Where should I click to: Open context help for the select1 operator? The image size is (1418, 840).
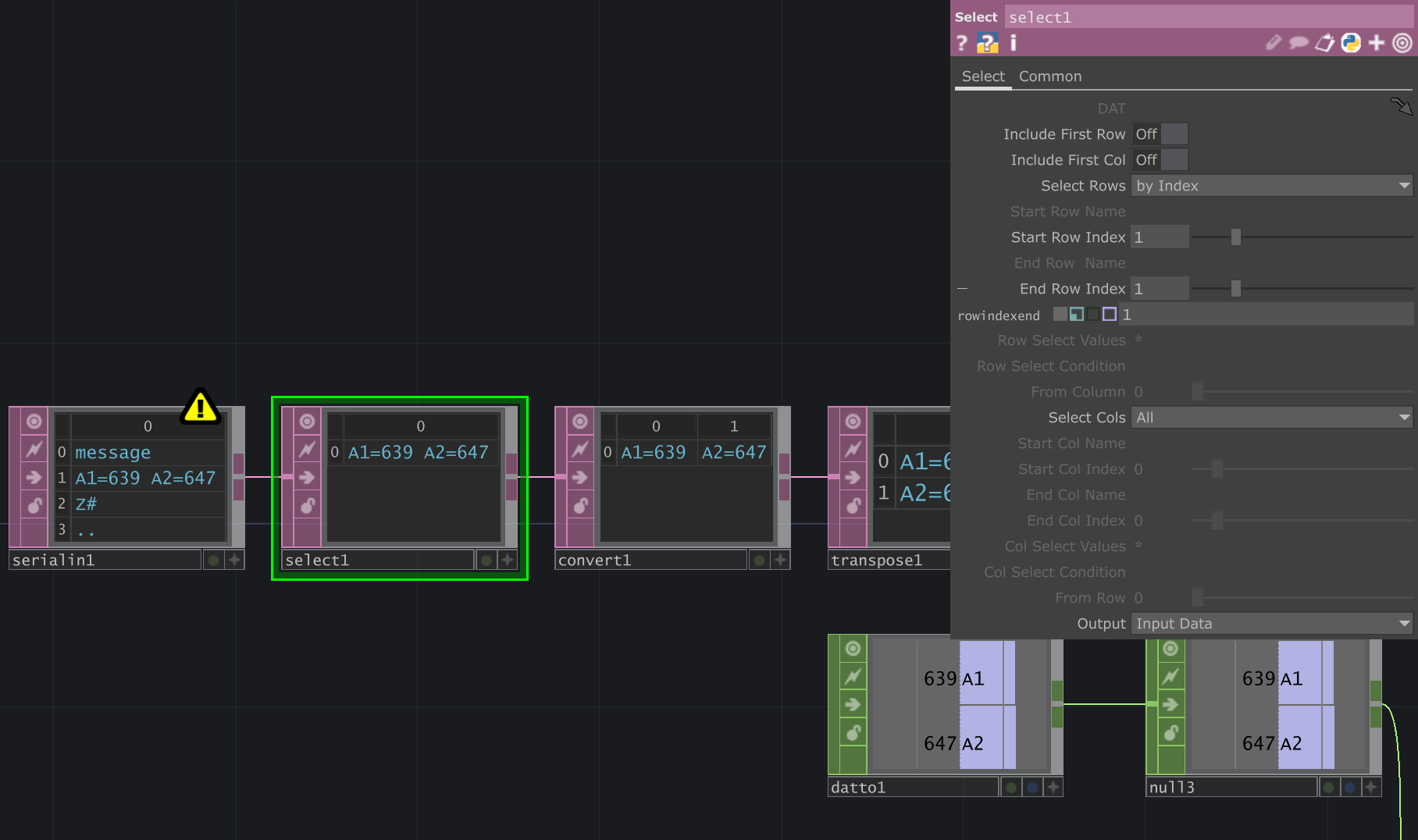[961, 43]
